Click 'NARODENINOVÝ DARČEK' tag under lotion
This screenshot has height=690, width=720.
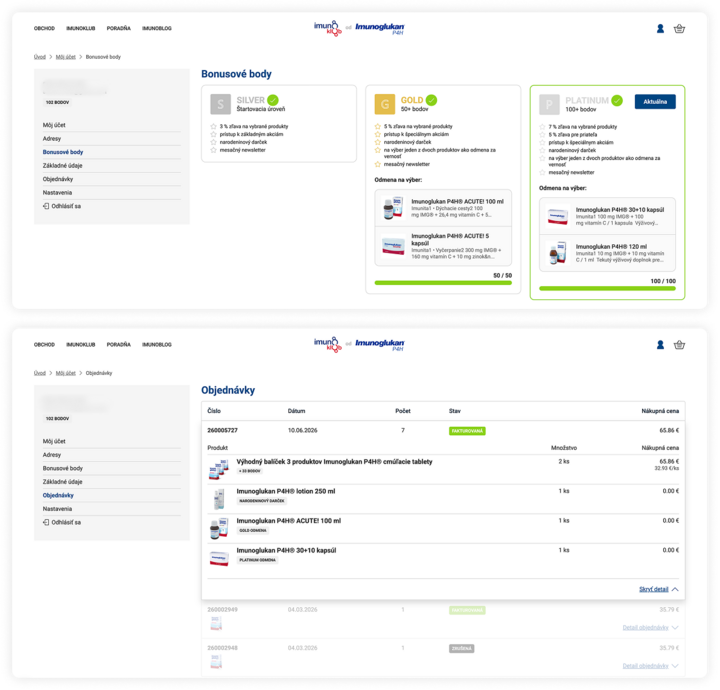(x=262, y=501)
